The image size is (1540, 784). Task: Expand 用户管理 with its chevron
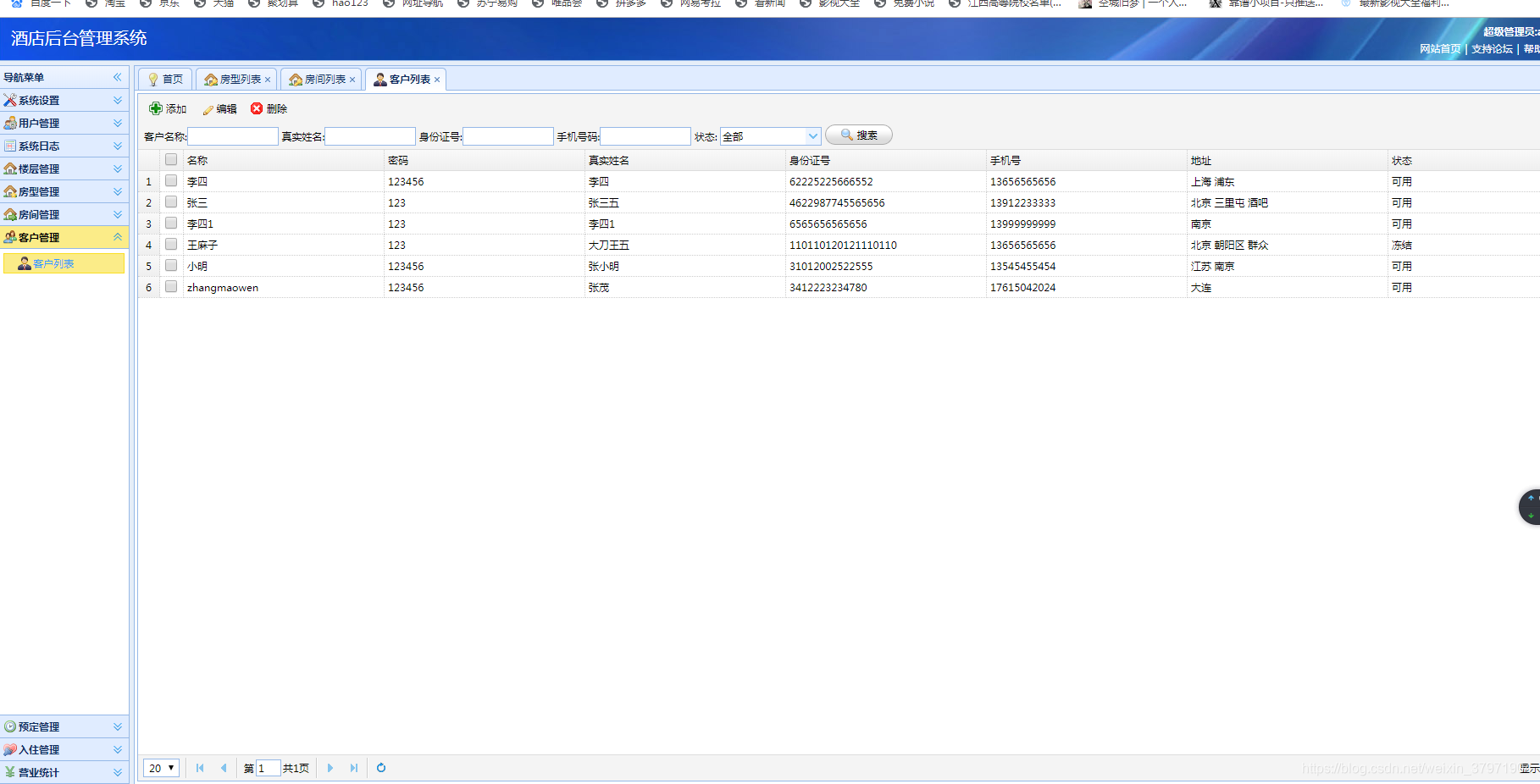(118, 123)
